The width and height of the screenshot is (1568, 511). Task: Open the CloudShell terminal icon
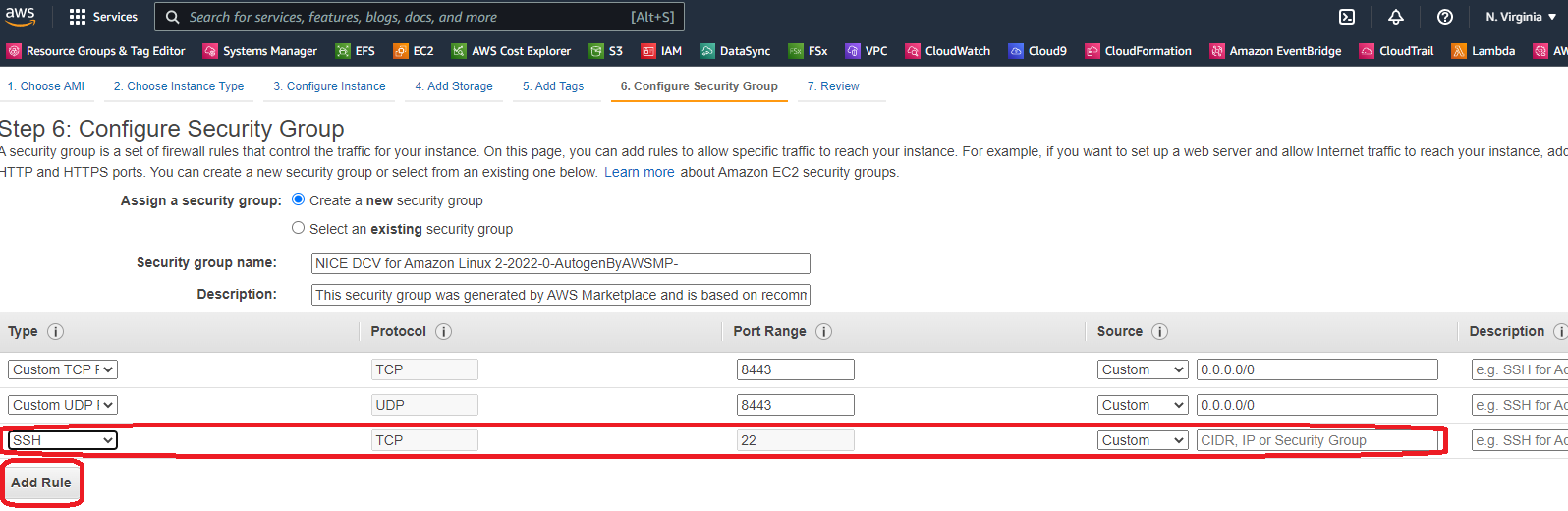click(x=1347, y=17)
